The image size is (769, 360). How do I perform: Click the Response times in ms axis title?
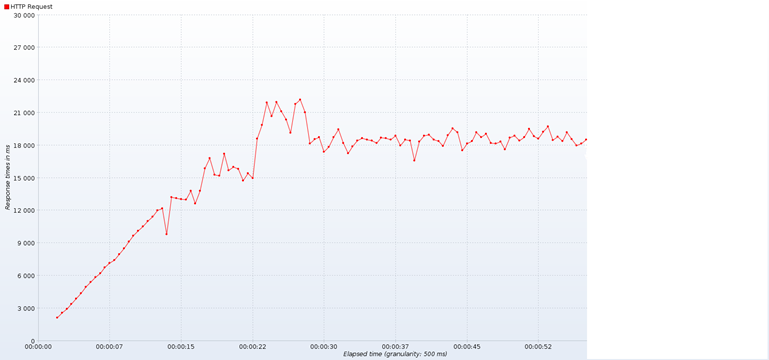point(7,178)
